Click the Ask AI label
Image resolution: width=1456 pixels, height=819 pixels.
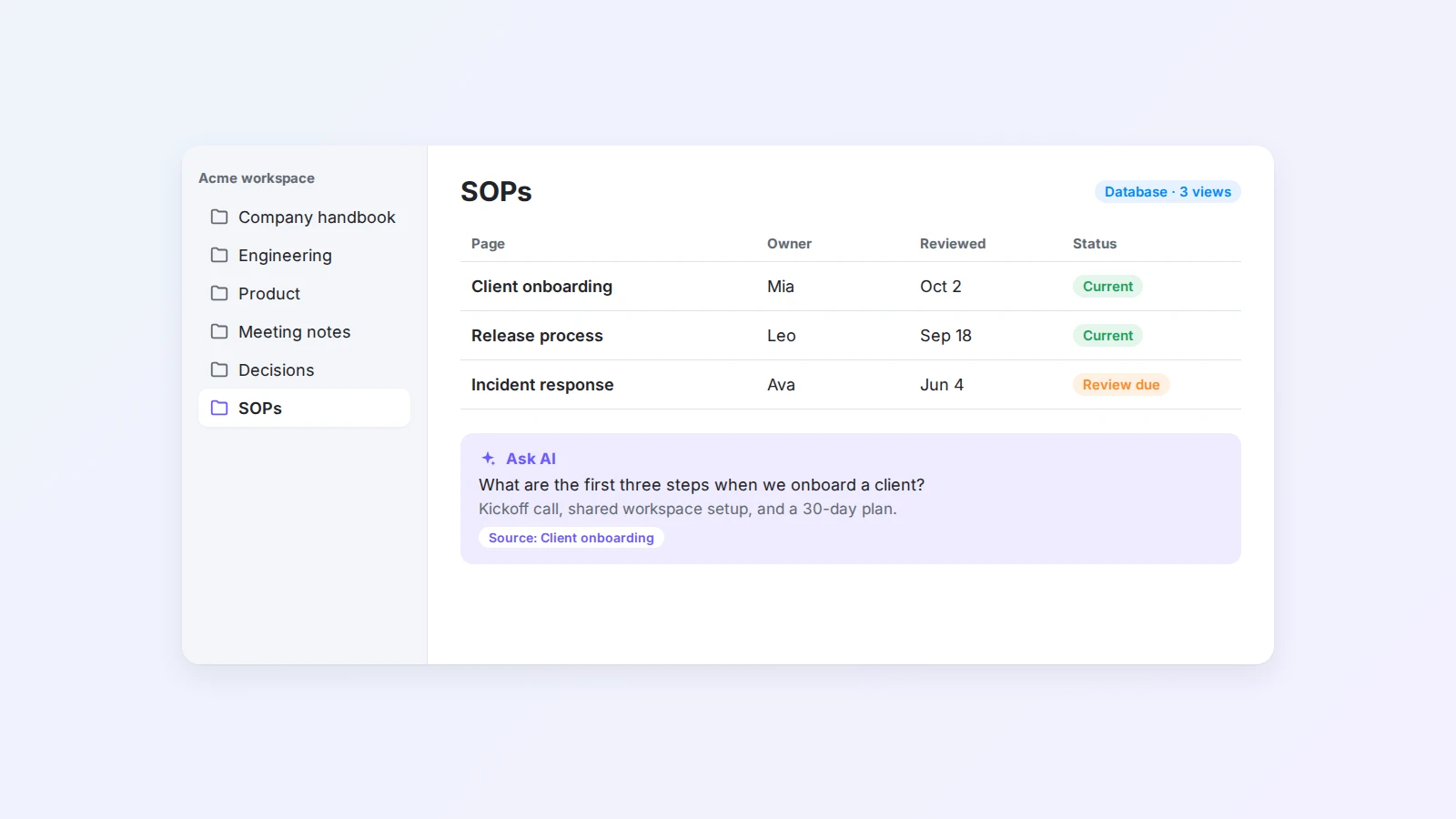[x=531, y=459]
